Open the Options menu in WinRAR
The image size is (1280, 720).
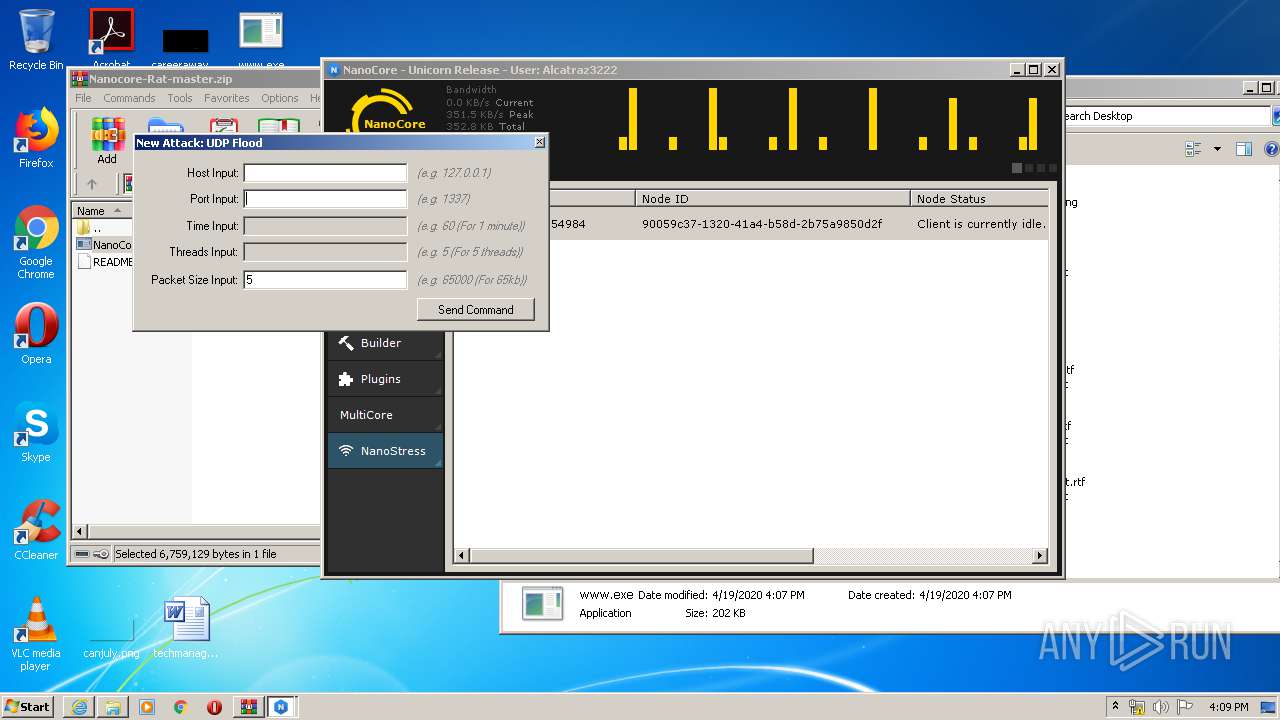(280, 98)
